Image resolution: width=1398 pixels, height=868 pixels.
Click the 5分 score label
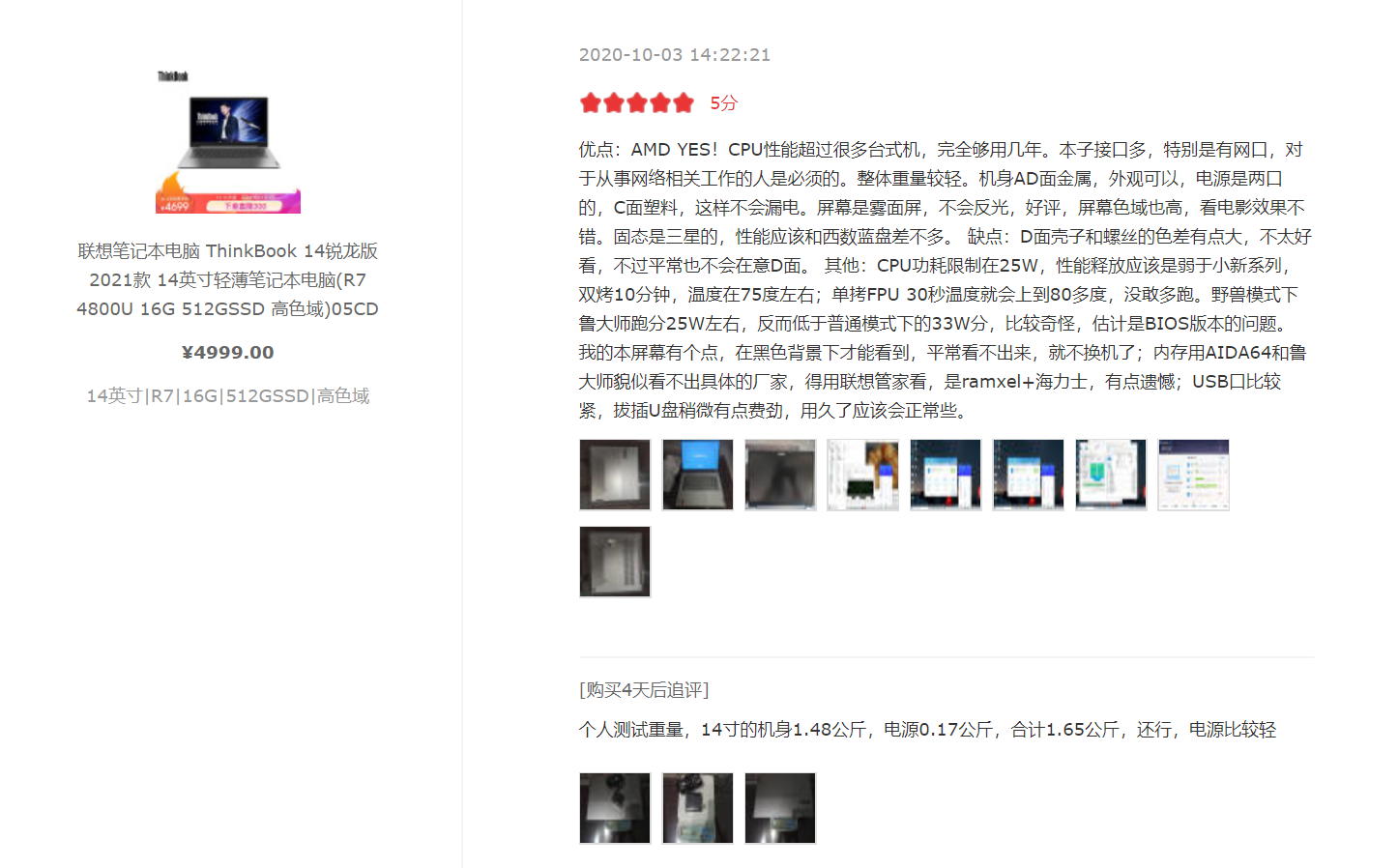click(x=724, y=102)
